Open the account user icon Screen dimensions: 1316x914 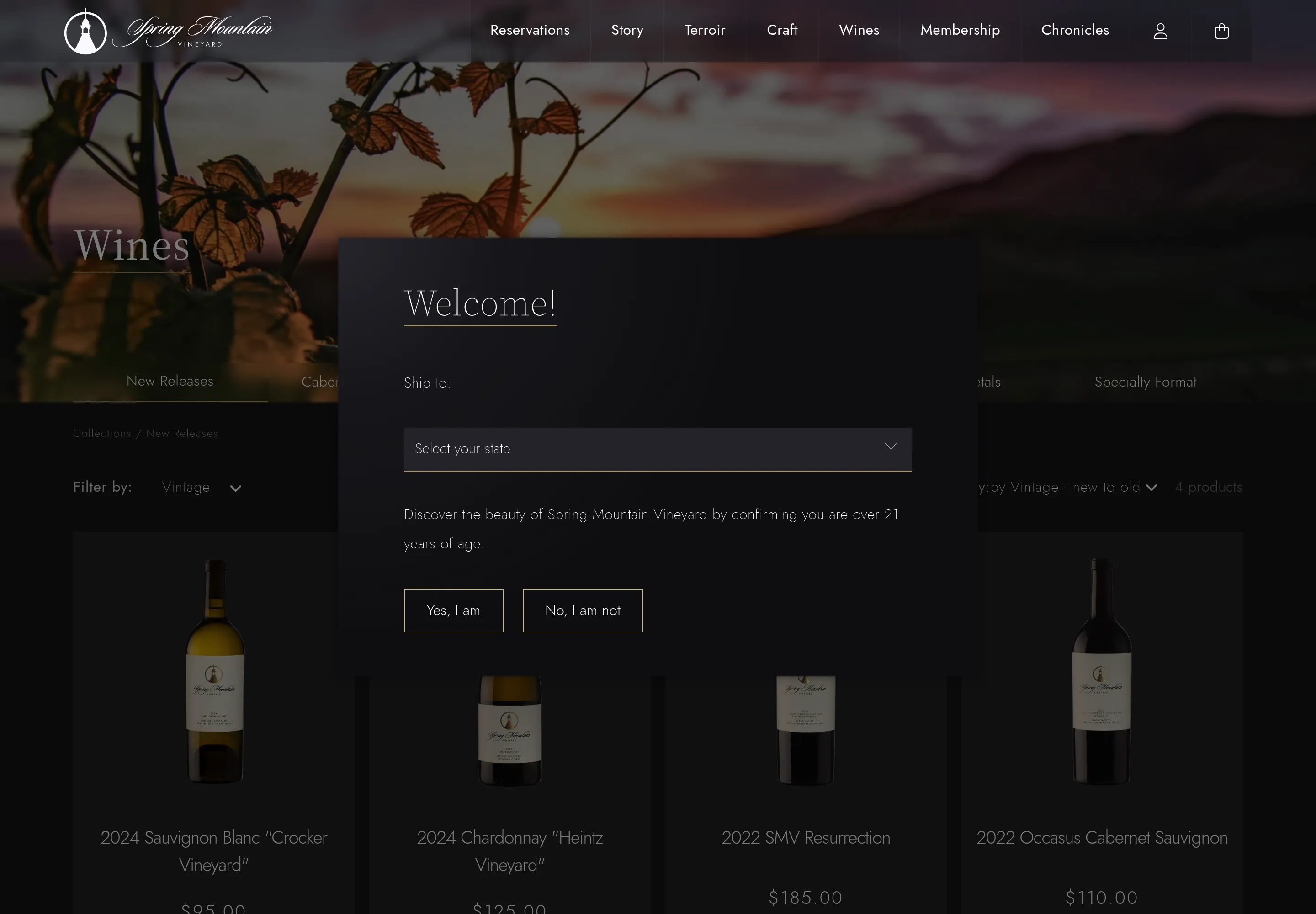[x=1160, y=31]
